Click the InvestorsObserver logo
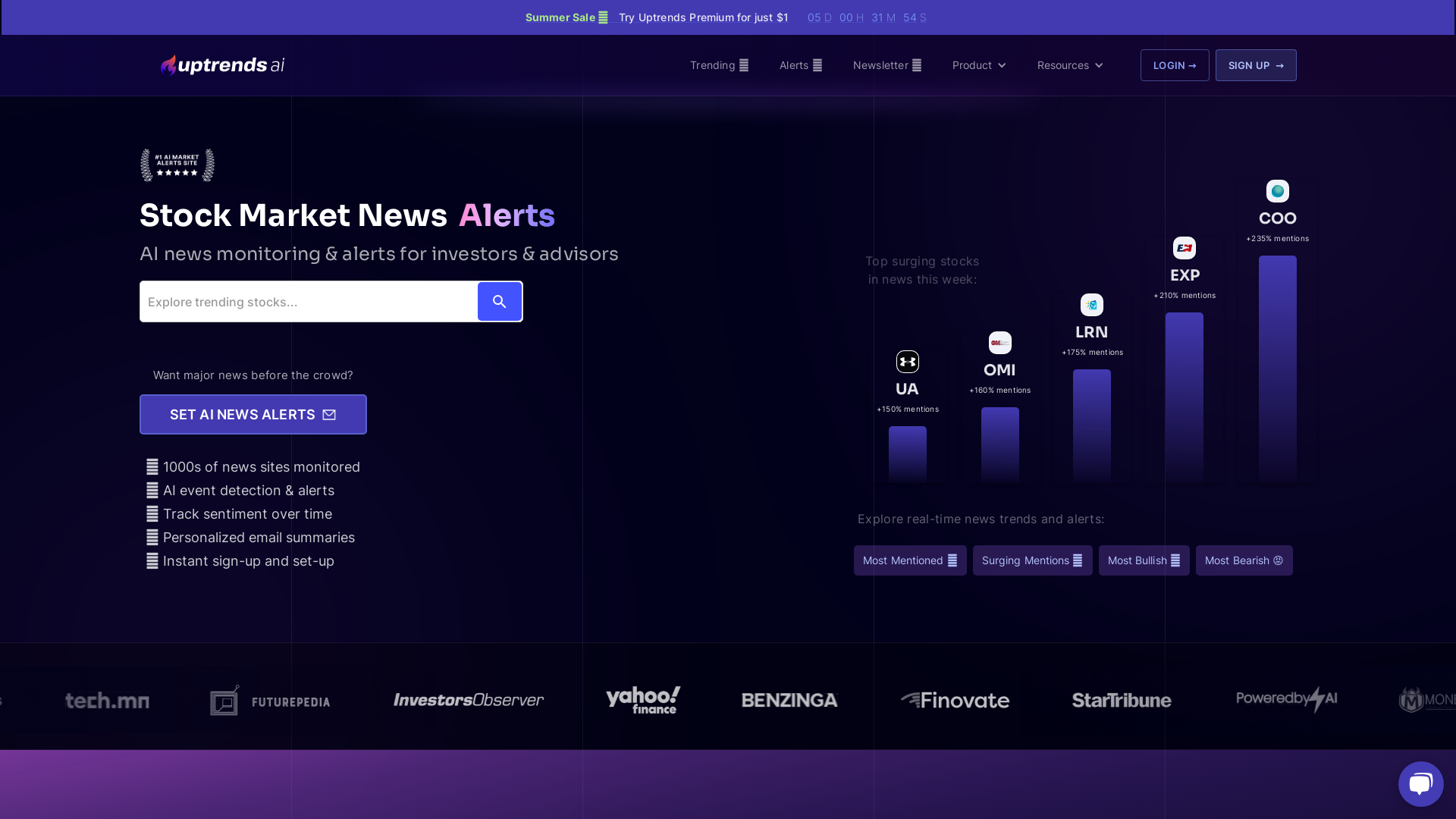The image size is (1456, 819). pyautogui.click(x=469, y=700)
